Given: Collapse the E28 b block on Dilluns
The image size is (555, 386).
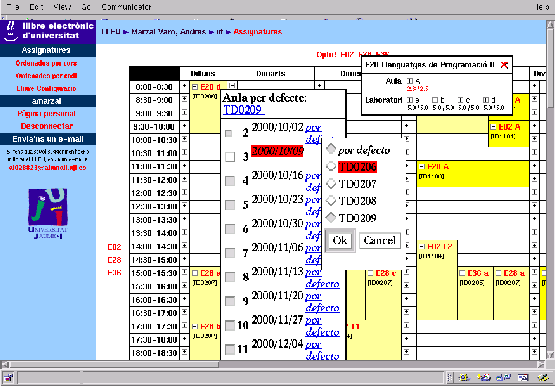Looking at the screenshot, I should coord(195,326).
